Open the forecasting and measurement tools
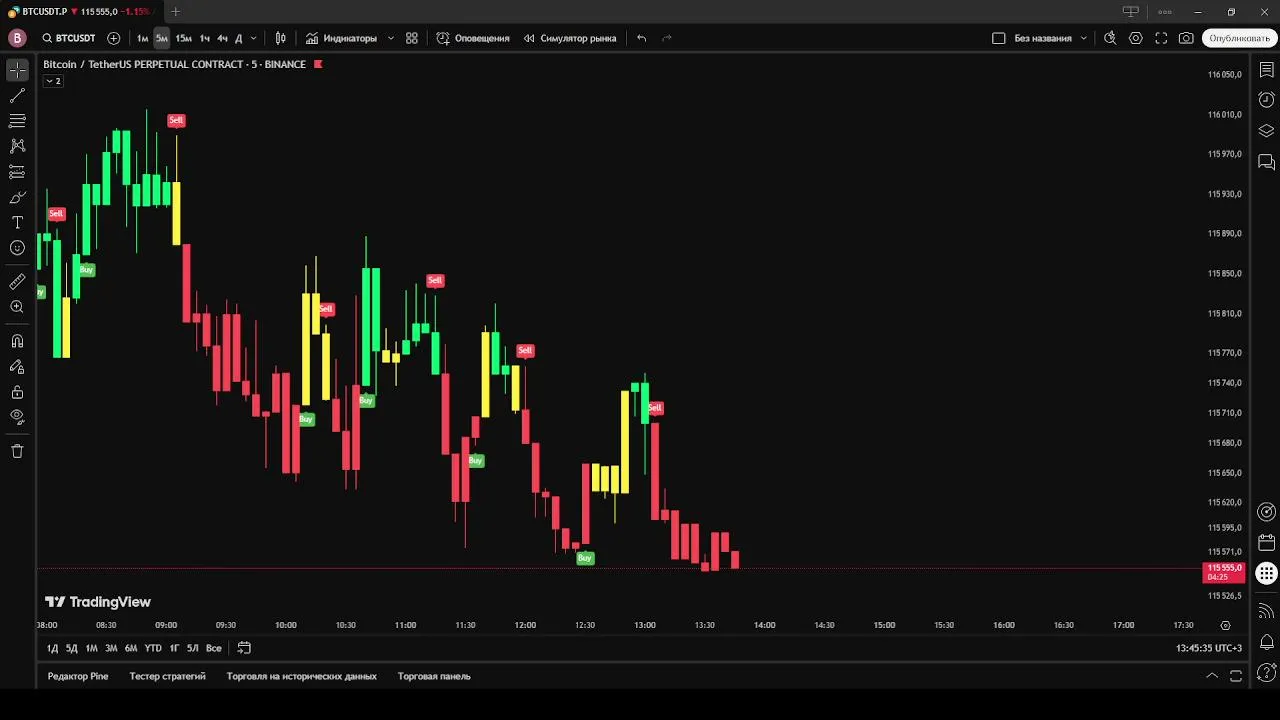This screenshot has height=720, width=1280. [17, 172]
